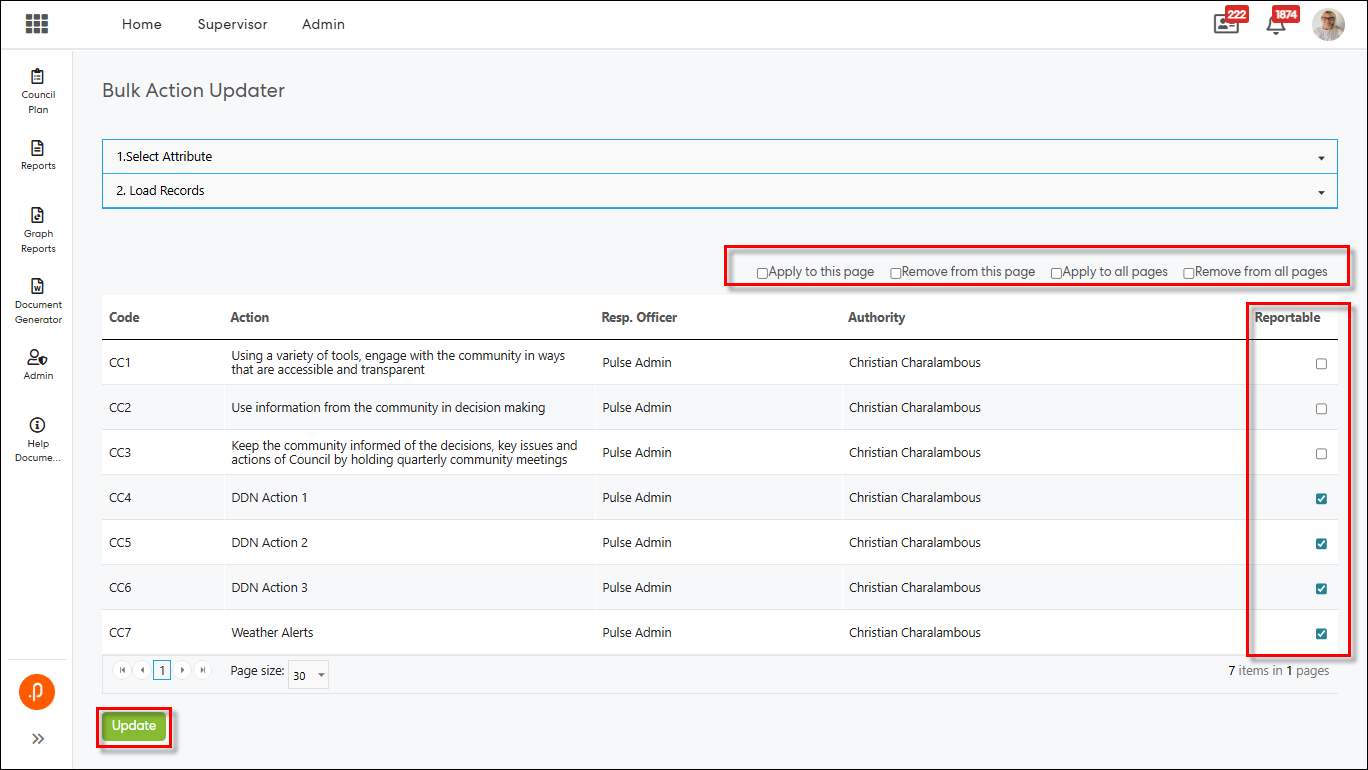
Task: Open the user profile avatar
Action: pyautogui.click(x=1328, y=24)
